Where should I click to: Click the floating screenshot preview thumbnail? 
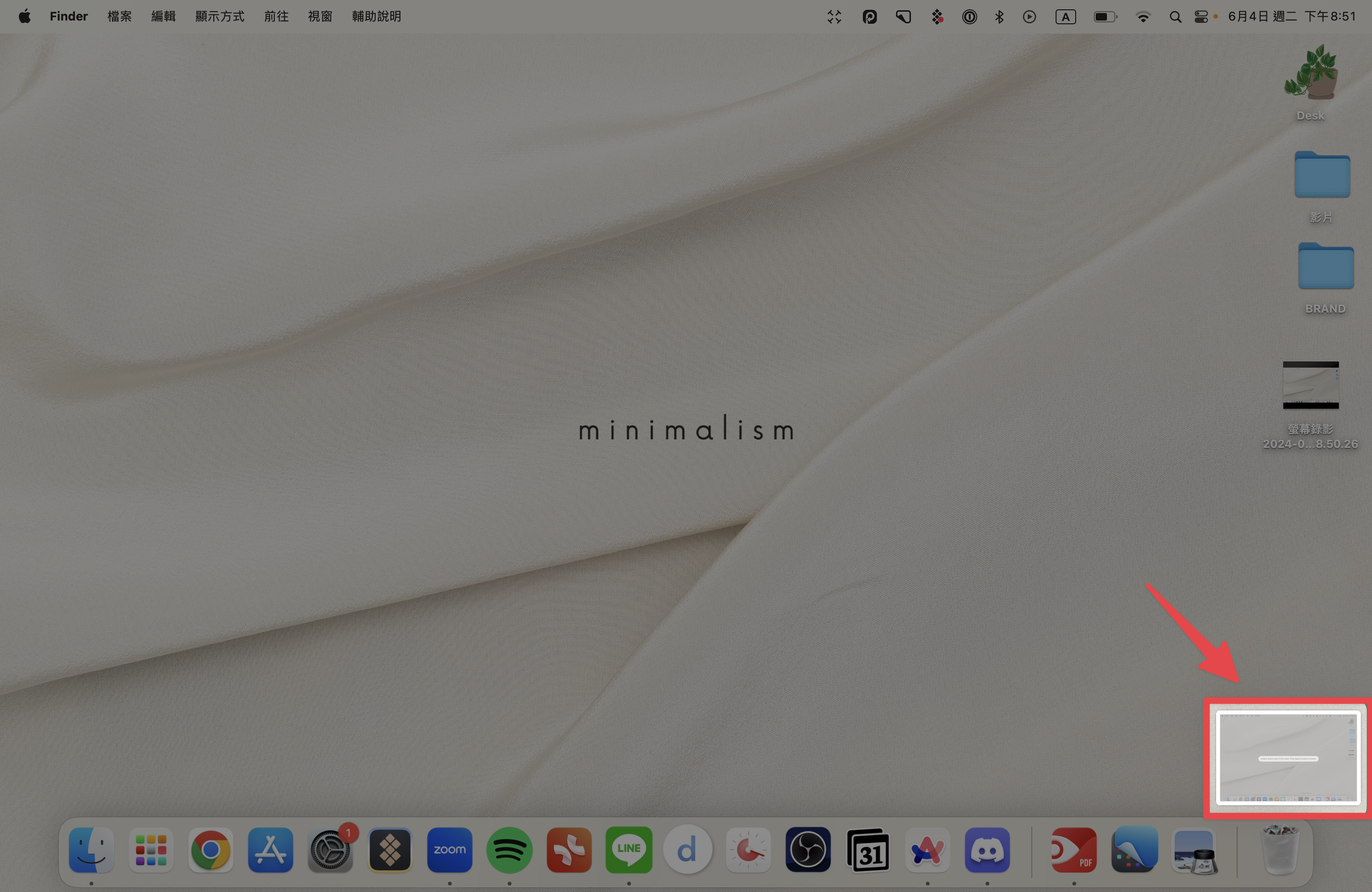1288,757
